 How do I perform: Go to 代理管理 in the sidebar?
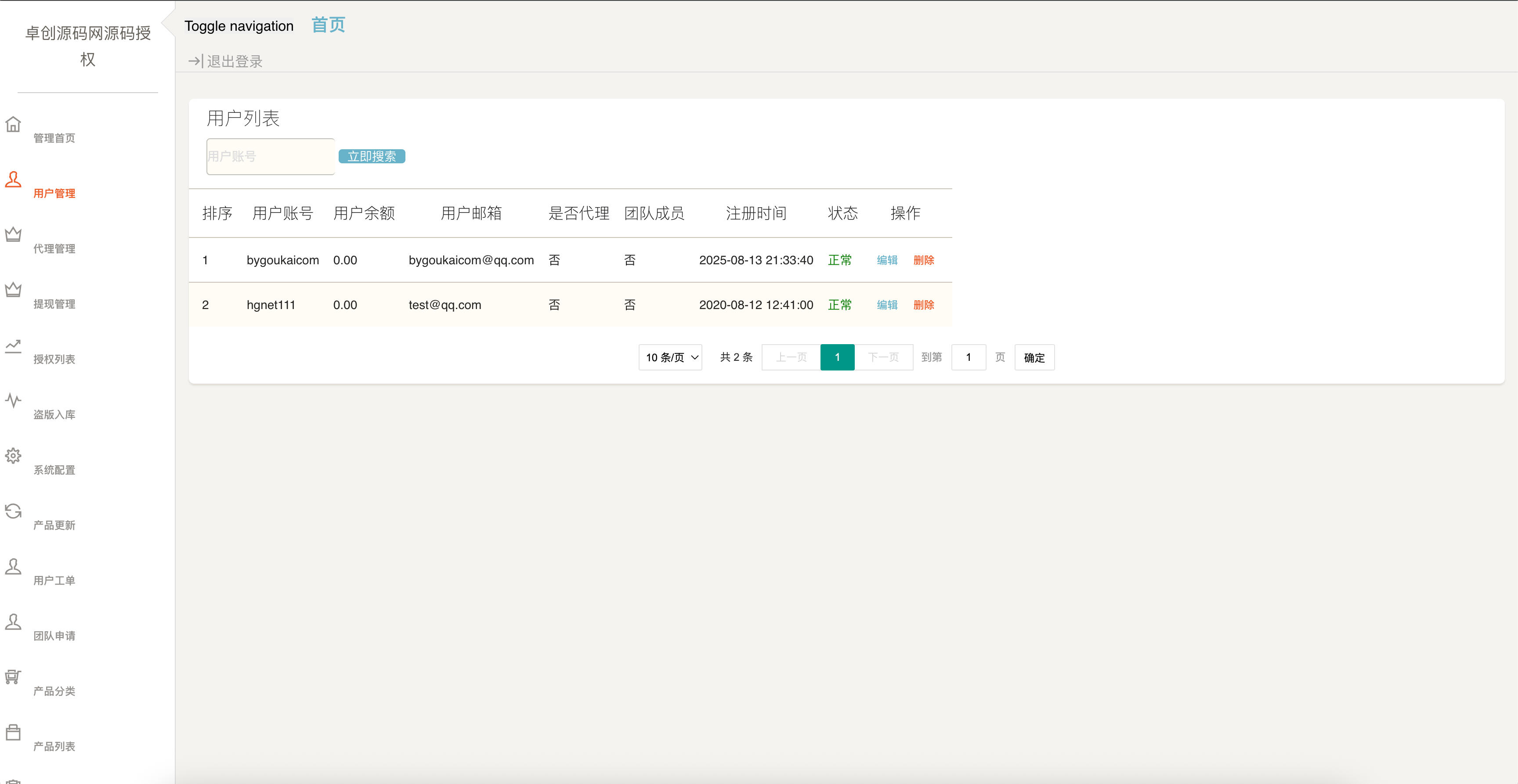tap(54, 249)
